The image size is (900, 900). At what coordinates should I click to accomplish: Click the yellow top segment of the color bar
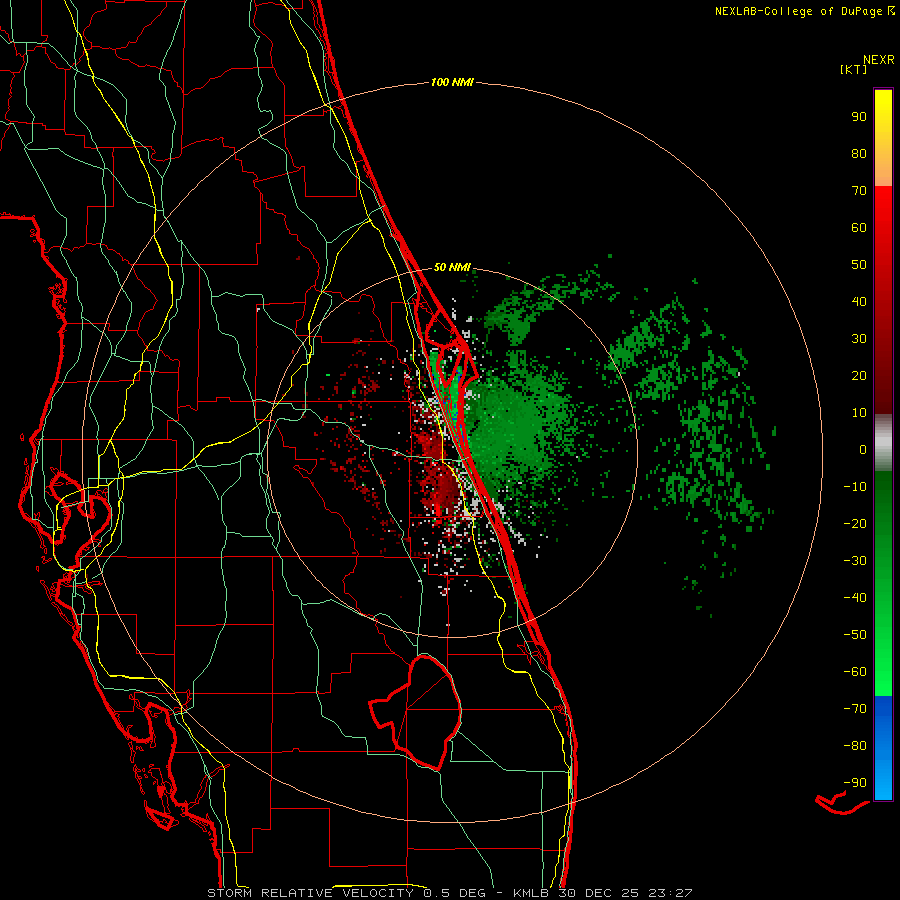tap(883, 138)
